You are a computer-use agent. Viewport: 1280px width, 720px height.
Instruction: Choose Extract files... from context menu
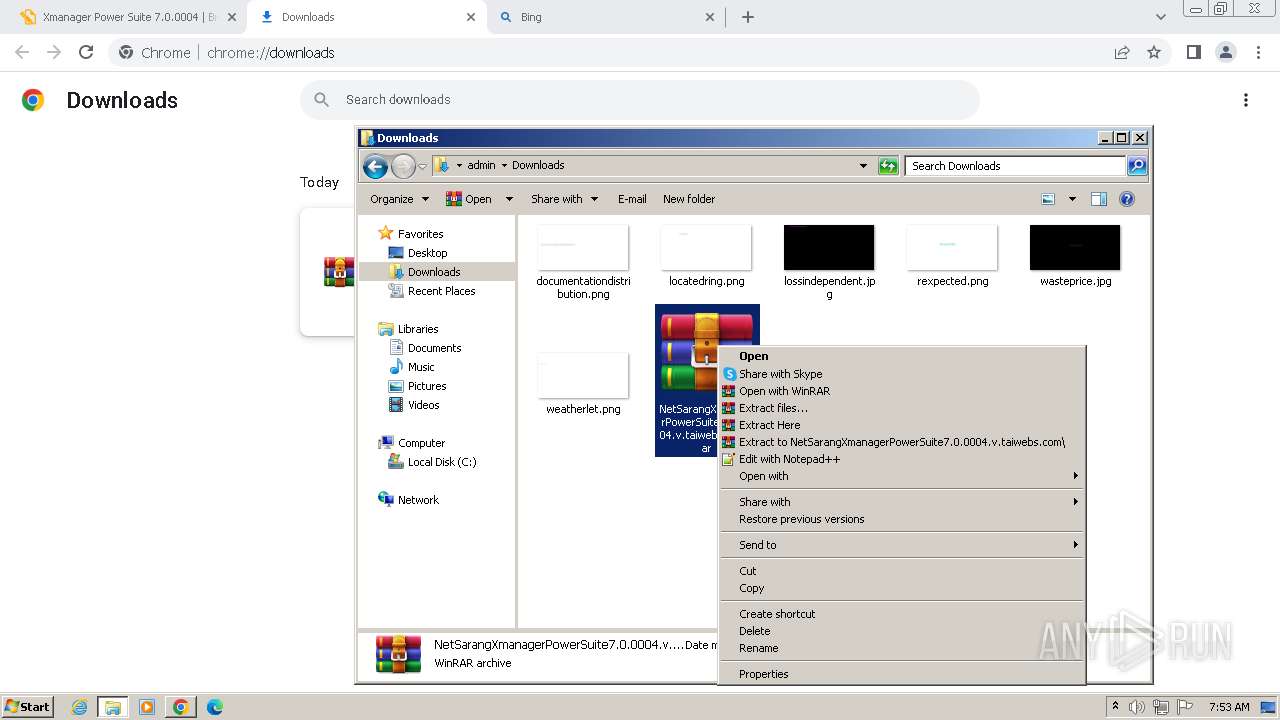pos(902,408)
